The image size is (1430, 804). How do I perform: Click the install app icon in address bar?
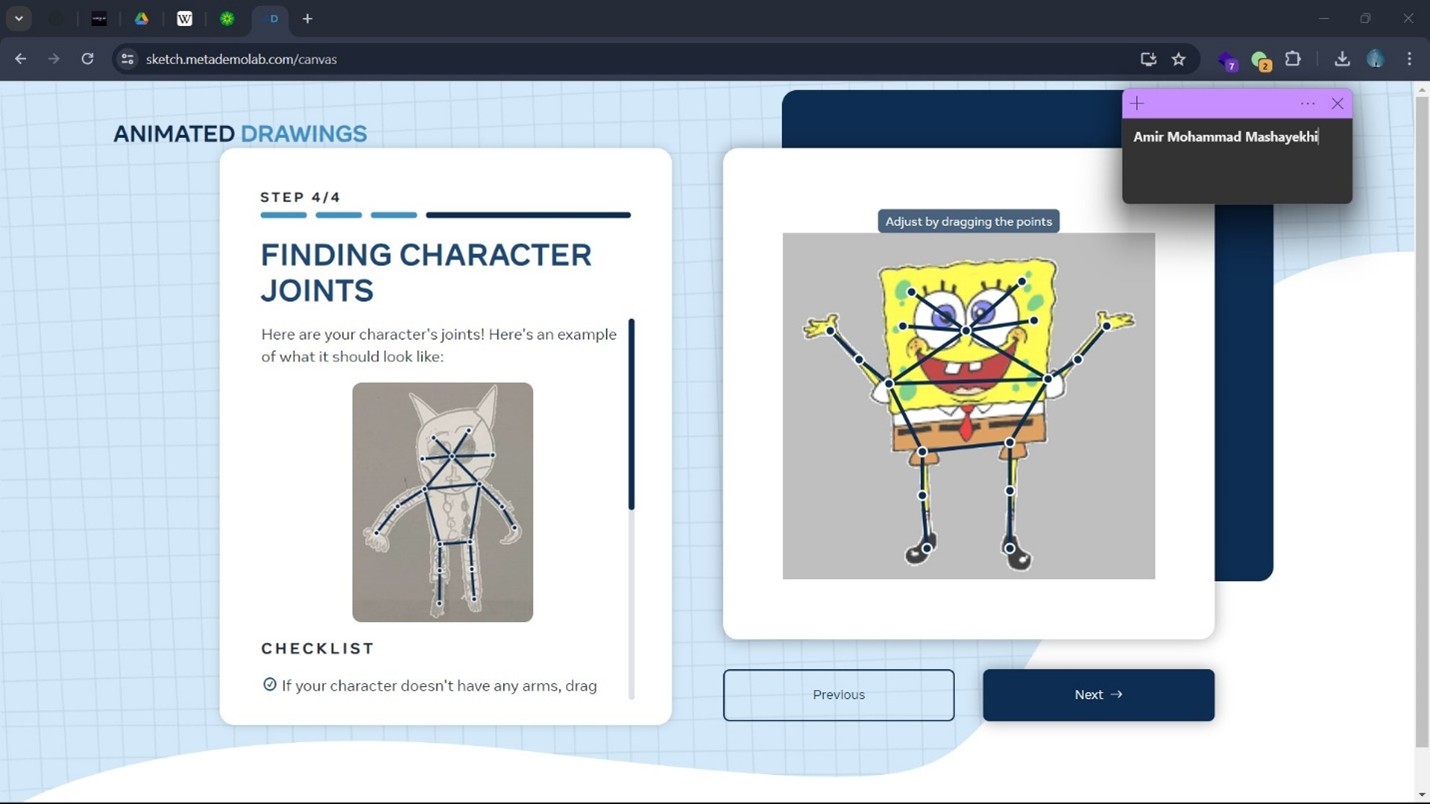[x=1148, y=59]
